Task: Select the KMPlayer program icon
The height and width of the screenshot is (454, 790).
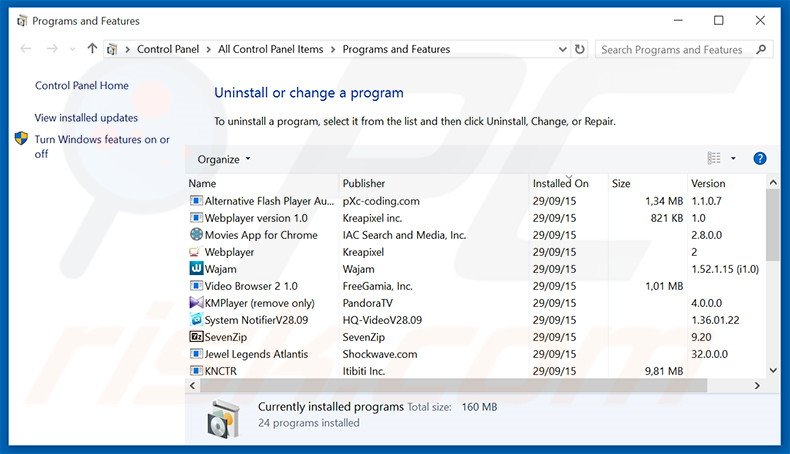Action: coord(196,302)
